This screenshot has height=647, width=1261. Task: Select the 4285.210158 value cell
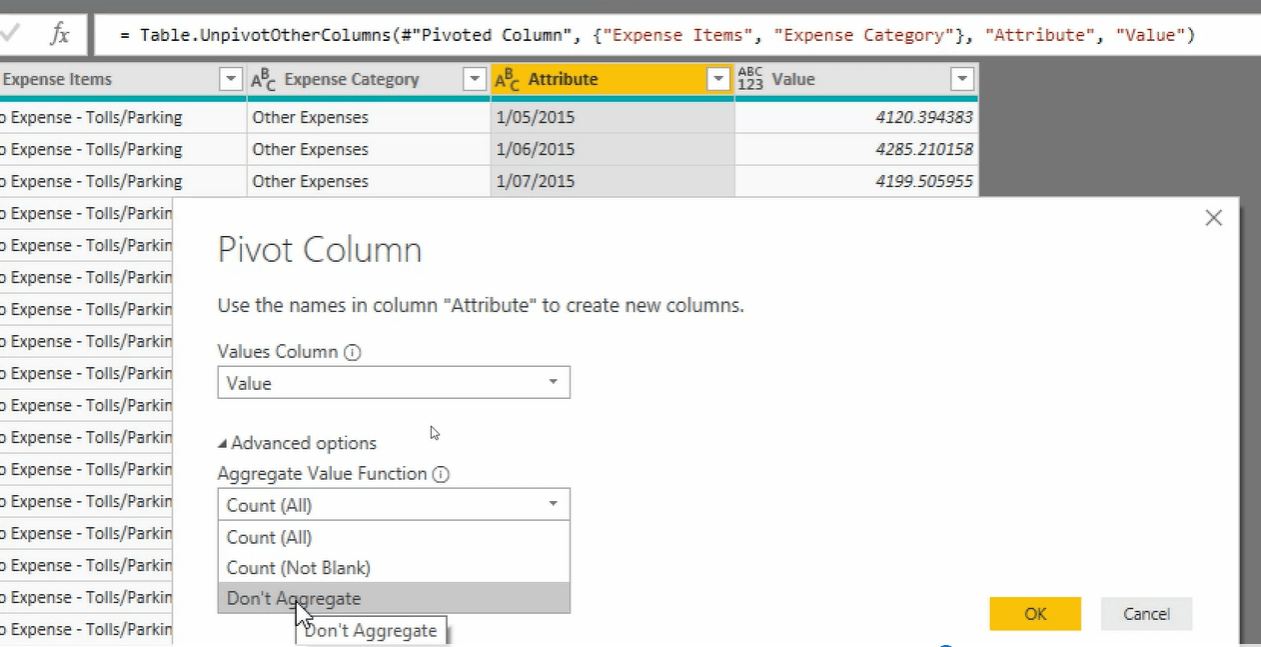tap(856, 149)
